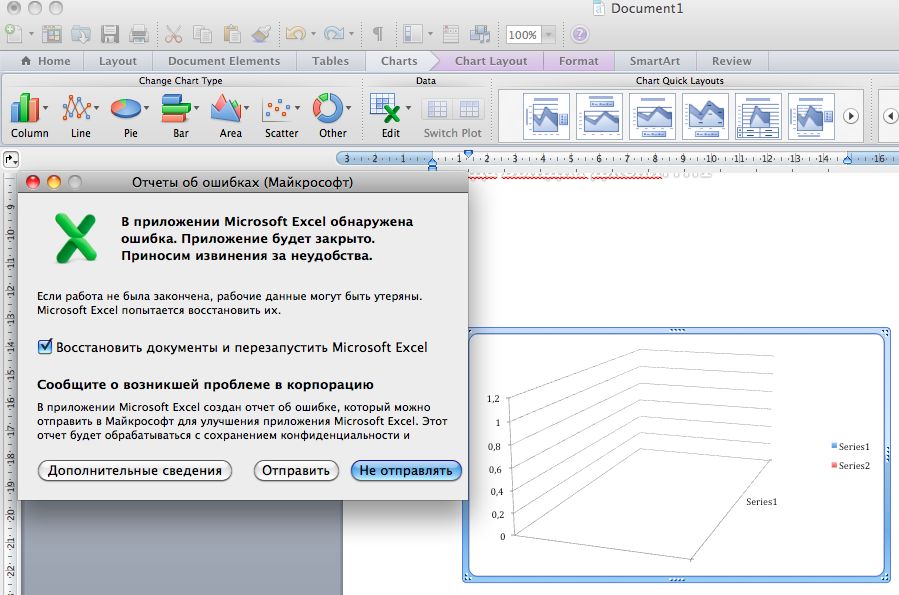The image size is (899, 595).
Task: Pick the Pie chart type icon
Action: 126,108
